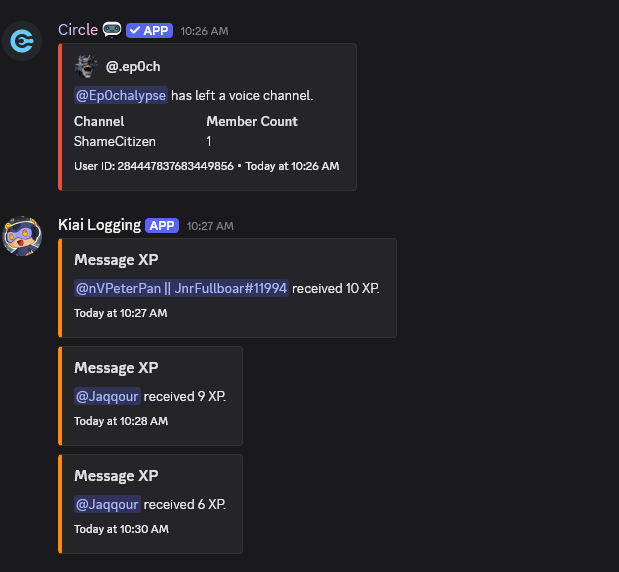
Task: Open the Kiai Logging bot avatar
Action: [22, 236]
